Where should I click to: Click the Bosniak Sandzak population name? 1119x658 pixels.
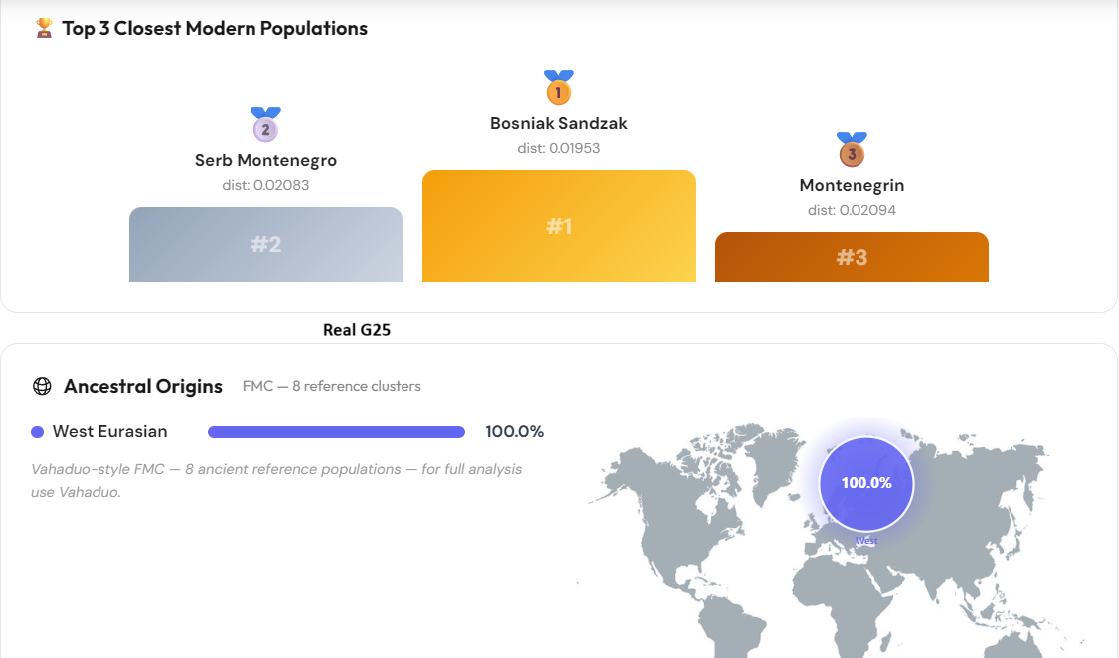click(x=559, y=123)
